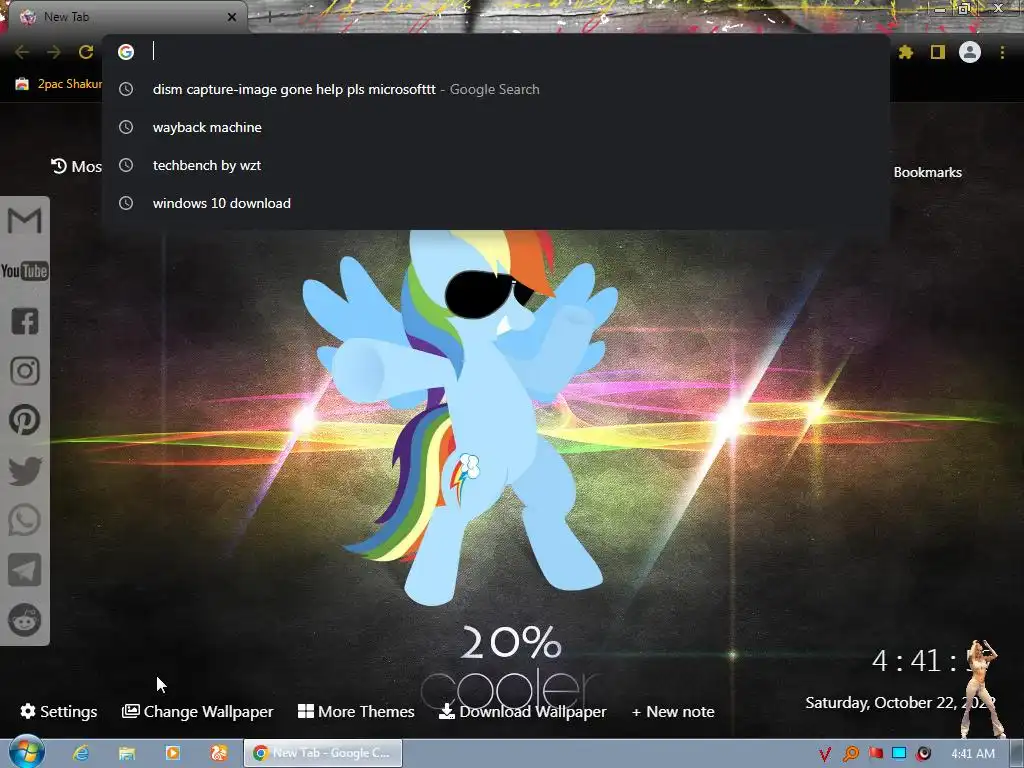The width and height of the screenshot is (1024, 768).
Task: Open the Chrome profile avatar
Action: (x=970, y=52)
